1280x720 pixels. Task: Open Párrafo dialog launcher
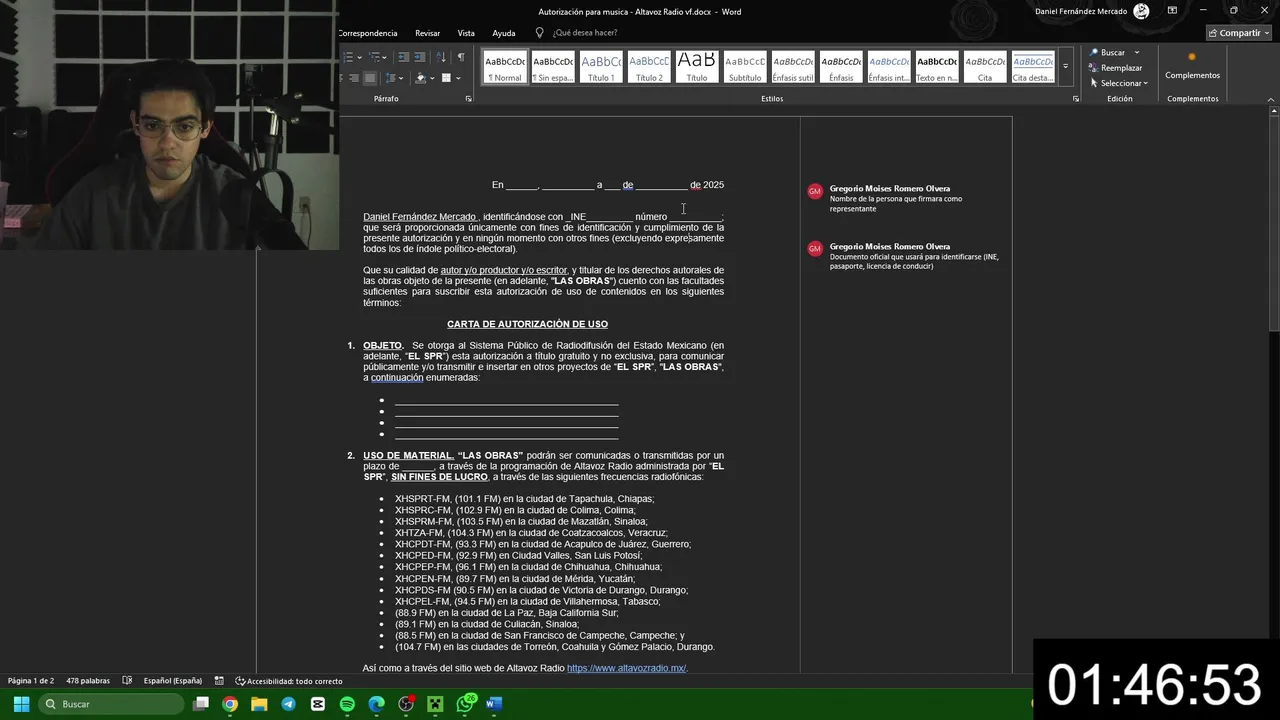469,99
